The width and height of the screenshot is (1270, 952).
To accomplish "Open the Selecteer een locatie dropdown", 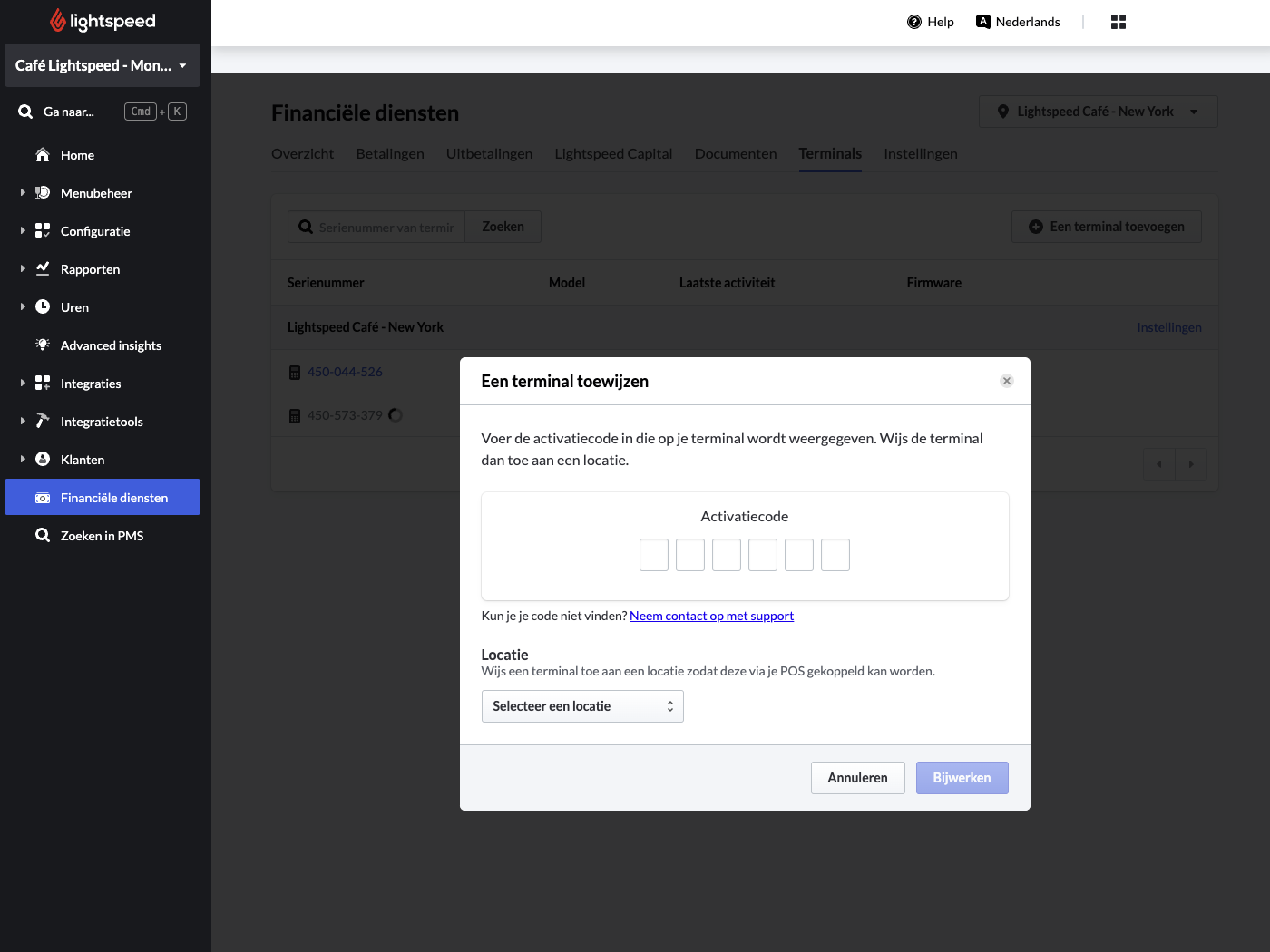I will 582,706.
